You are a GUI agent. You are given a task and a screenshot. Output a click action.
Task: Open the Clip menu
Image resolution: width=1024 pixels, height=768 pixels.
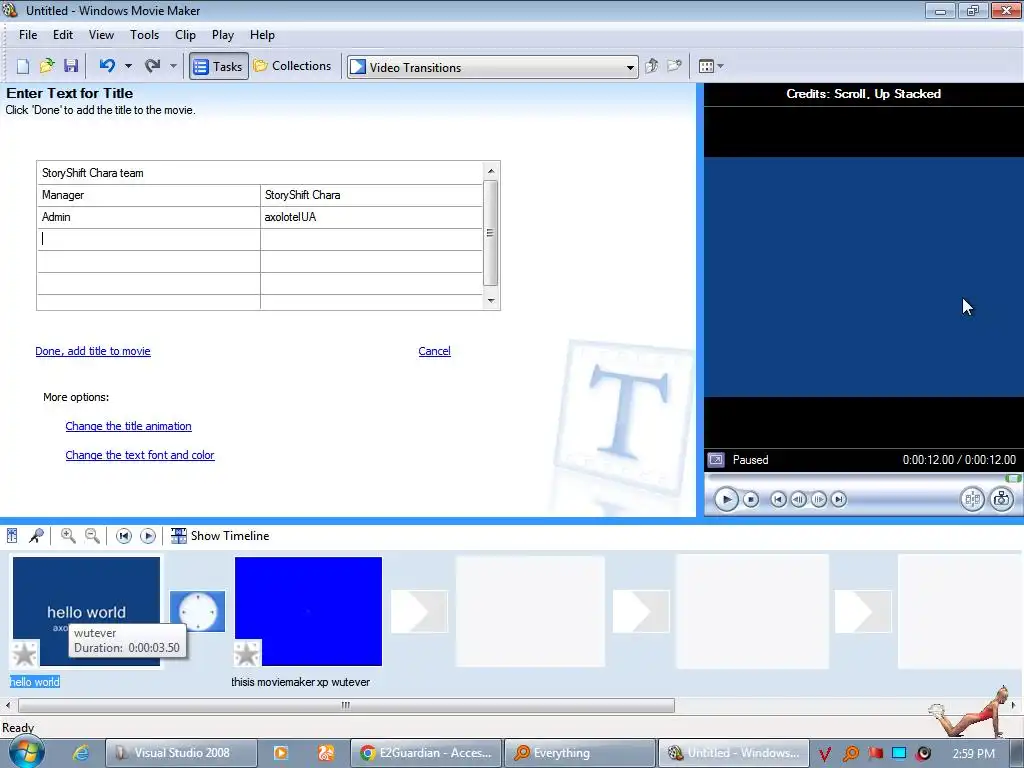coord(185,35)
